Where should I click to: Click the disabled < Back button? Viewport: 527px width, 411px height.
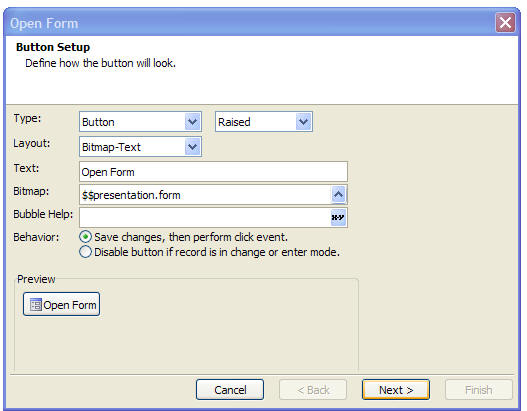point(313,390)
